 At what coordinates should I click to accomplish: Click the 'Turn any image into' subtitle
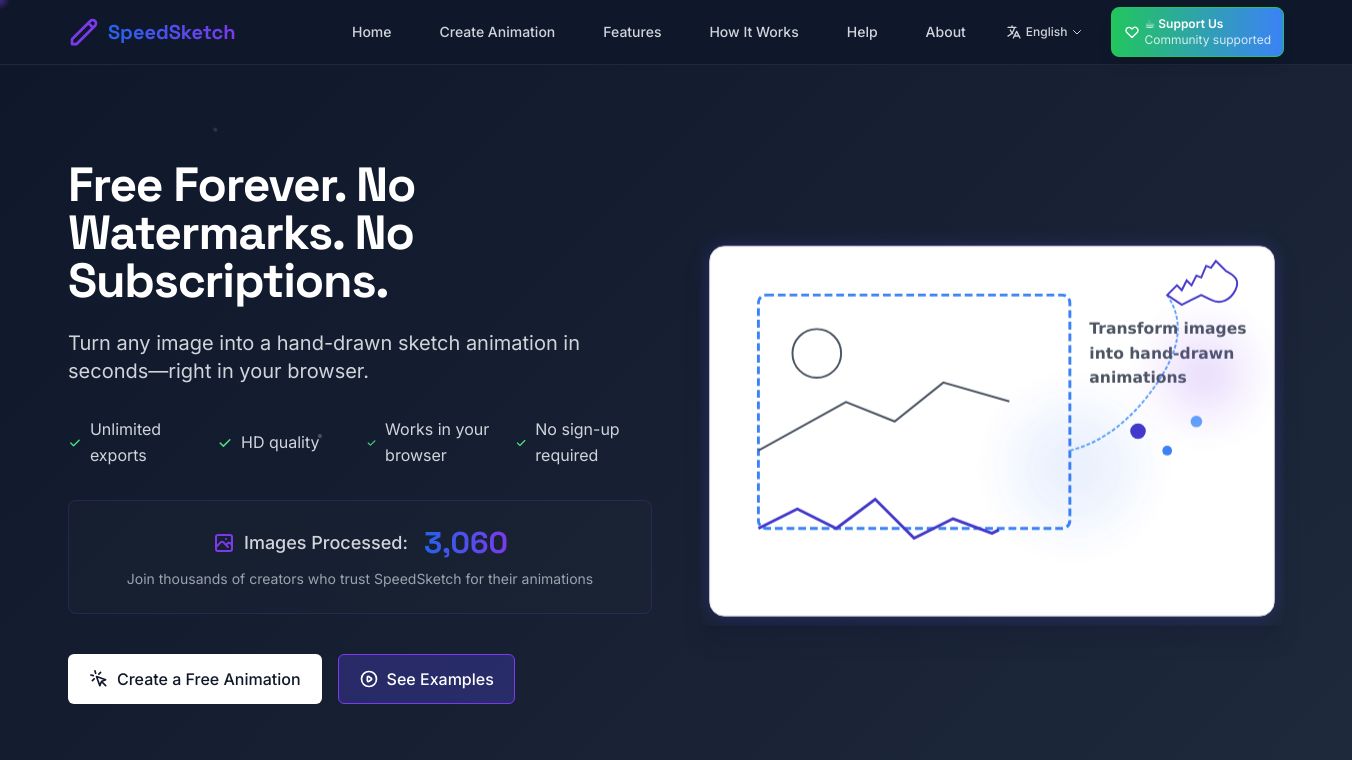(324, 357)
